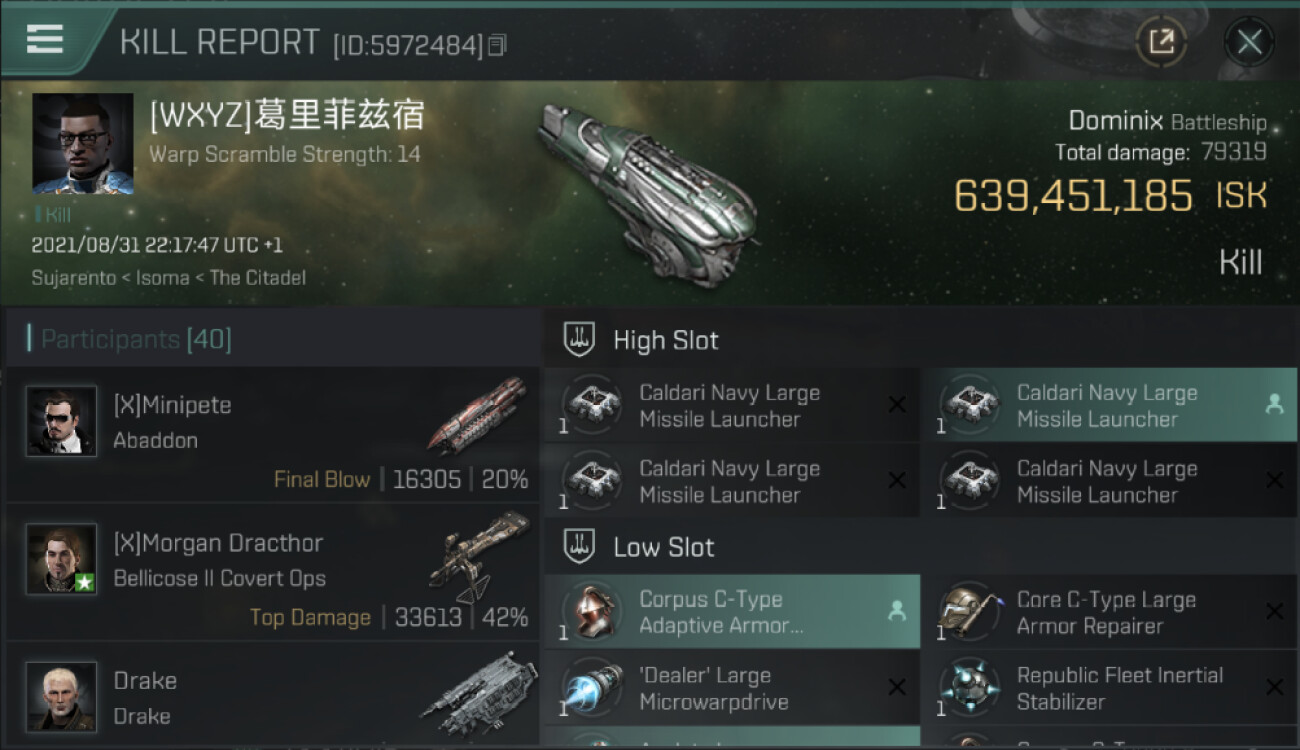
Task: Click the High Slot section header
Action: pyautogui.click(x=666, y=340)
